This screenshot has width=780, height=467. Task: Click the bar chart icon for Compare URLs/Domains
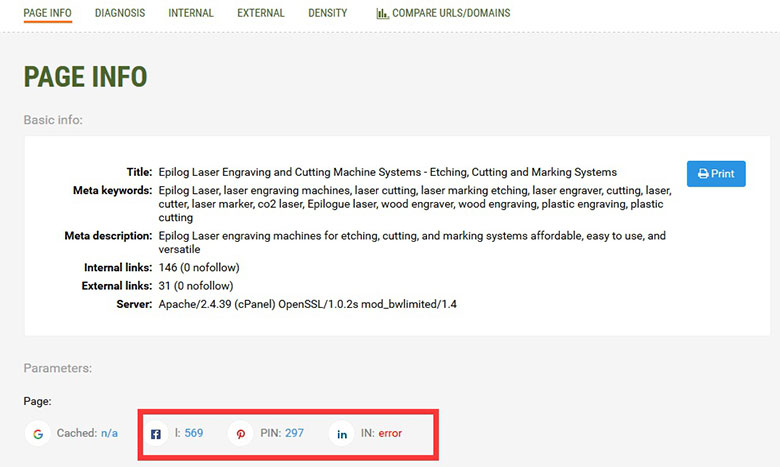382,14
